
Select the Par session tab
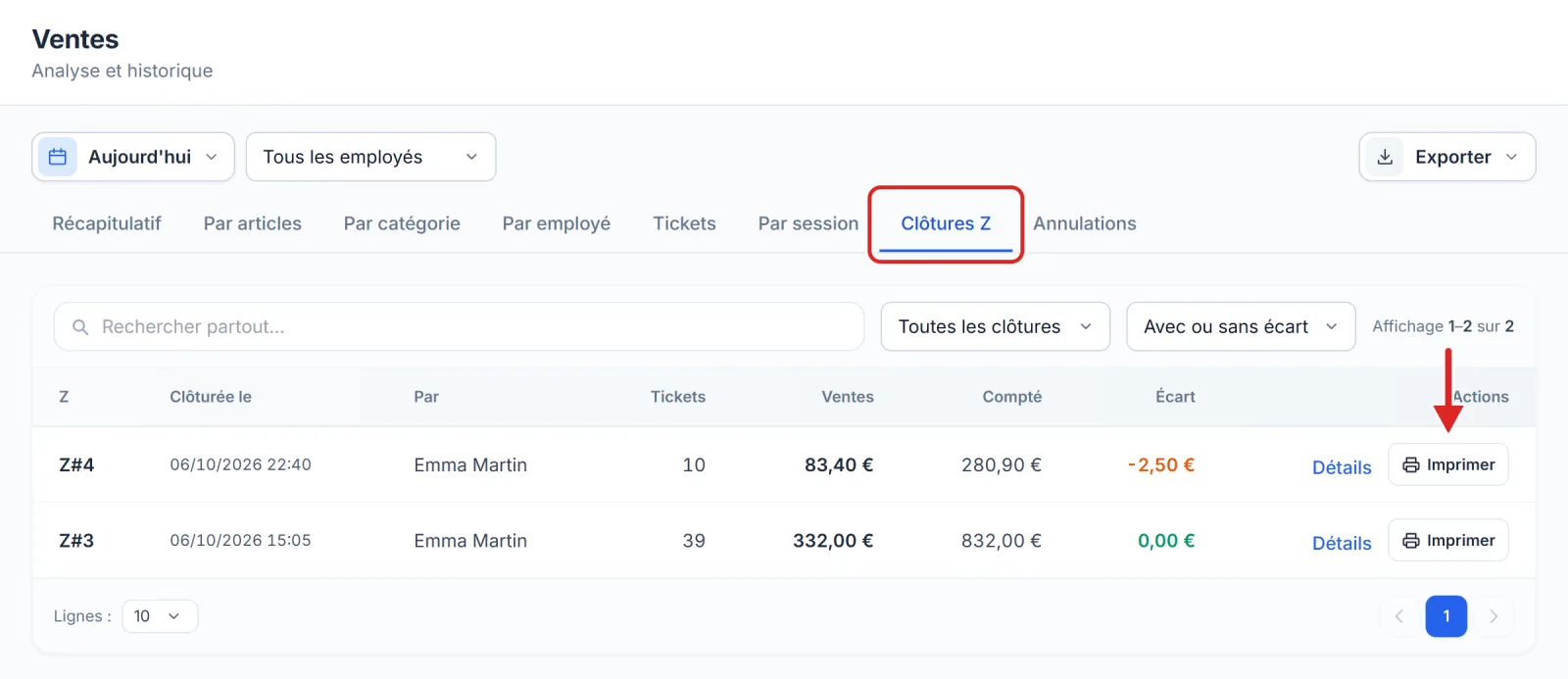tap(808, 223)
